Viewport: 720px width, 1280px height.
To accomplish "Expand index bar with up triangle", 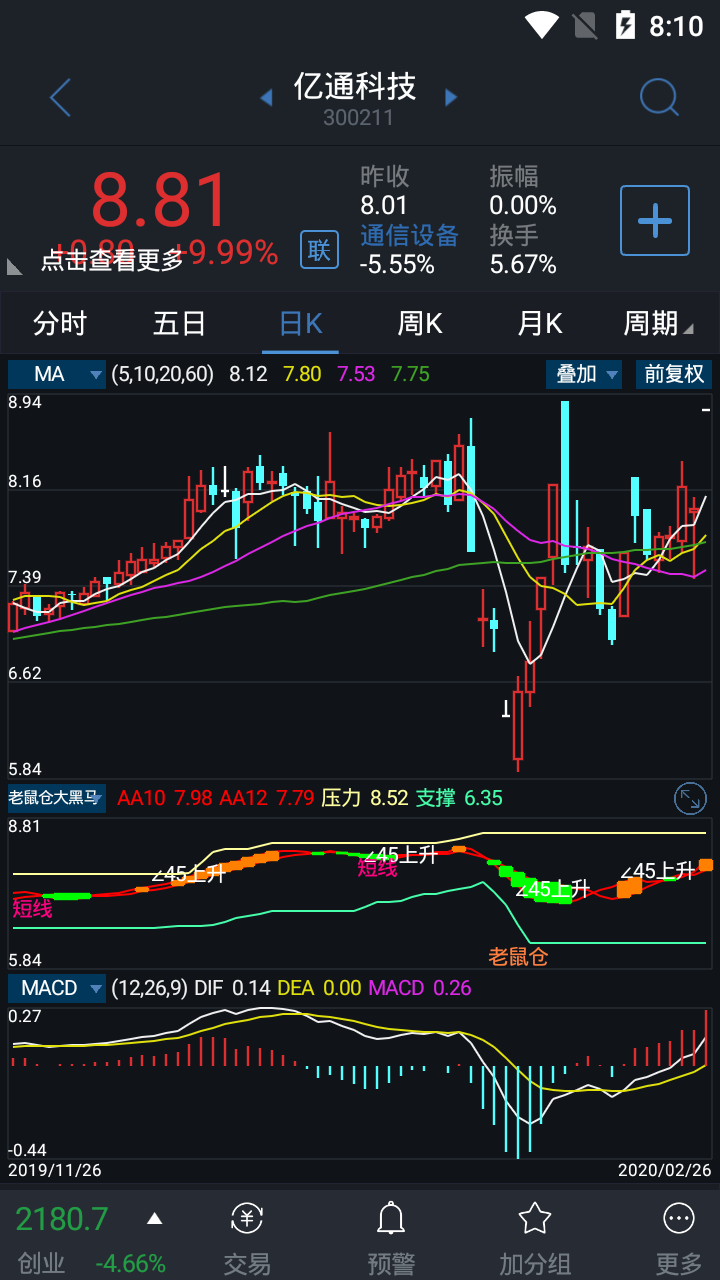I will pyautogui.click(x=154, y=1218).
